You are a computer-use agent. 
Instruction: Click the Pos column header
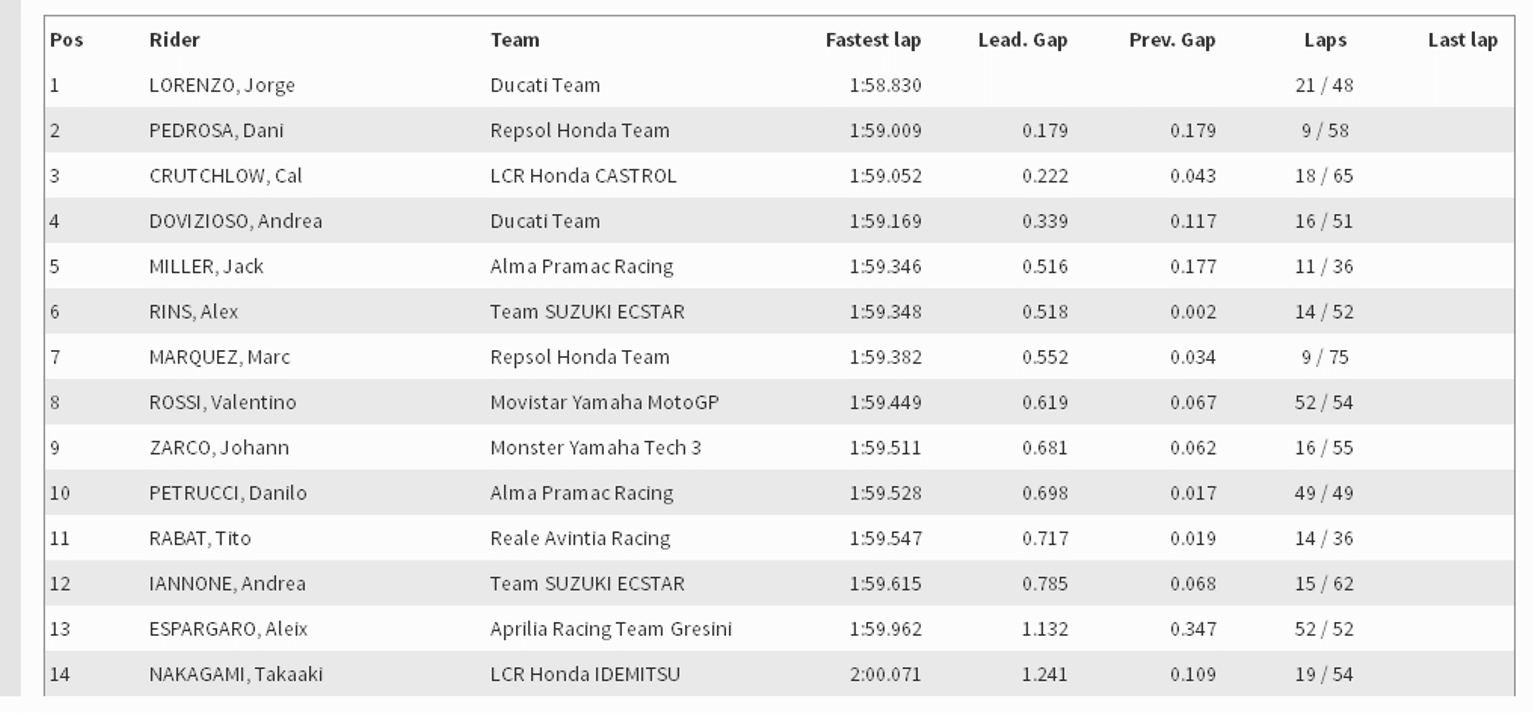[66, 40]
